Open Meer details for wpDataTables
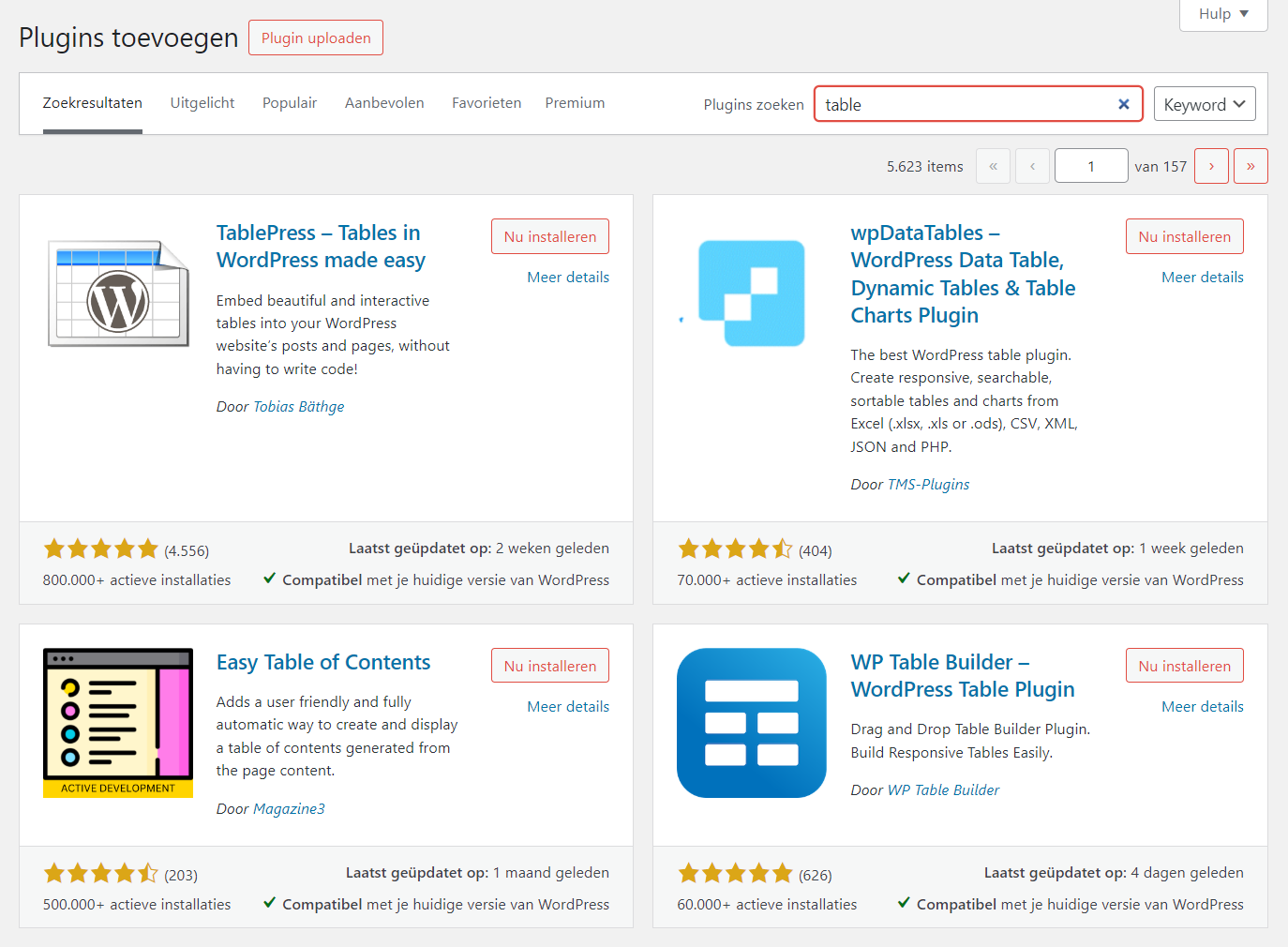Image resolution: width=1288 pixels, height=947 pixels. (x=1202, y=278)
